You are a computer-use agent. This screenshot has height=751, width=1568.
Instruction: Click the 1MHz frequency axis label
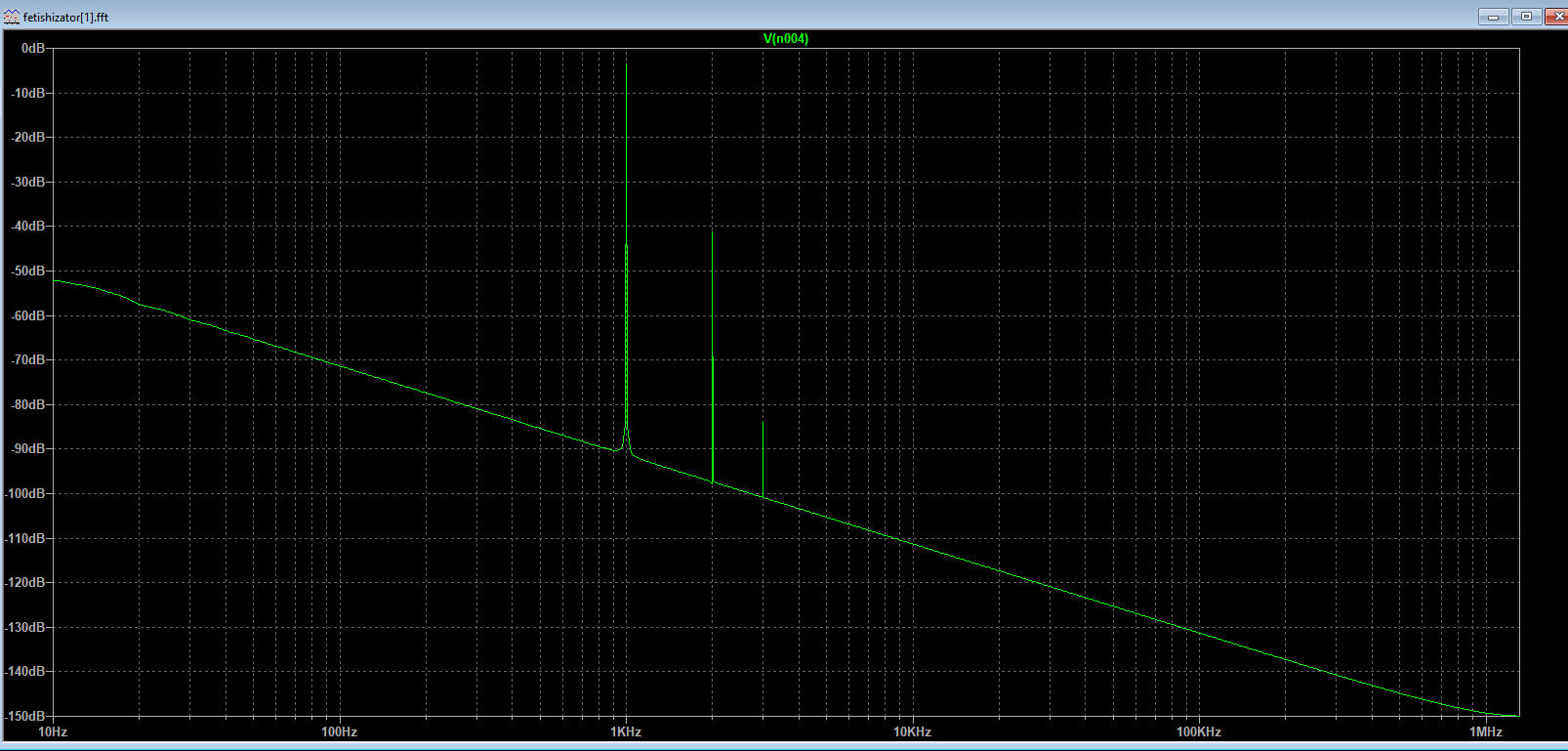1485,731
